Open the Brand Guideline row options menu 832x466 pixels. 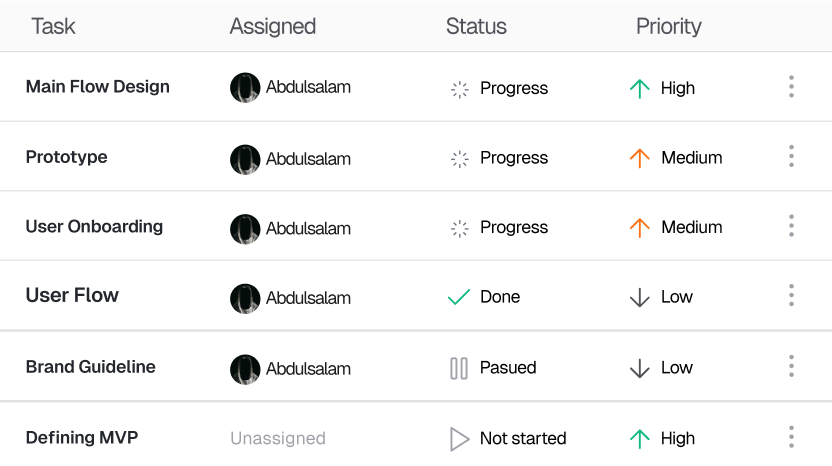click(791, 367)
